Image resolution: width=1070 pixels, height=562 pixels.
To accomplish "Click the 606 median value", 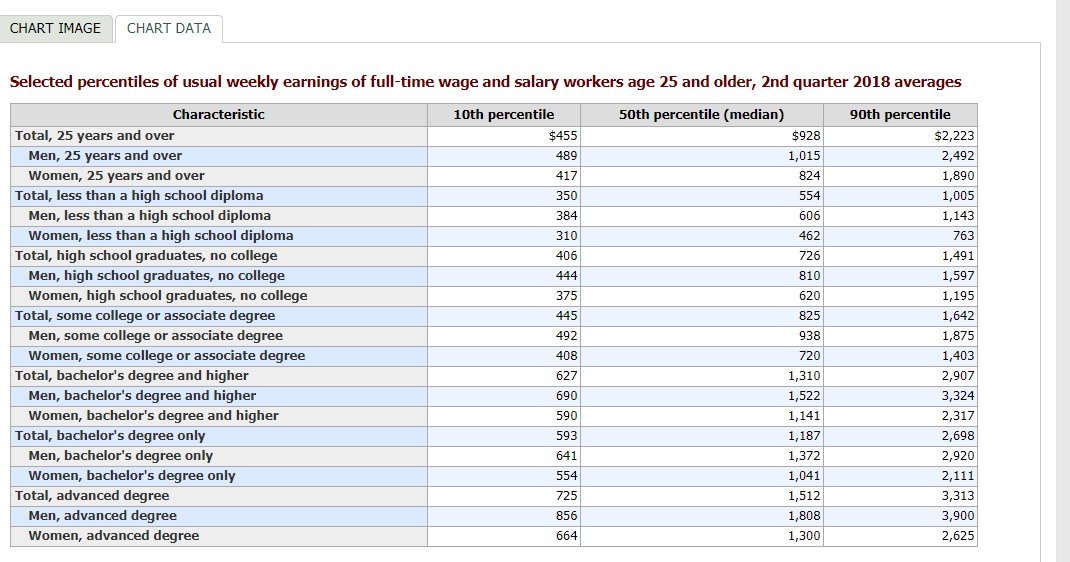I will point(809,216).
